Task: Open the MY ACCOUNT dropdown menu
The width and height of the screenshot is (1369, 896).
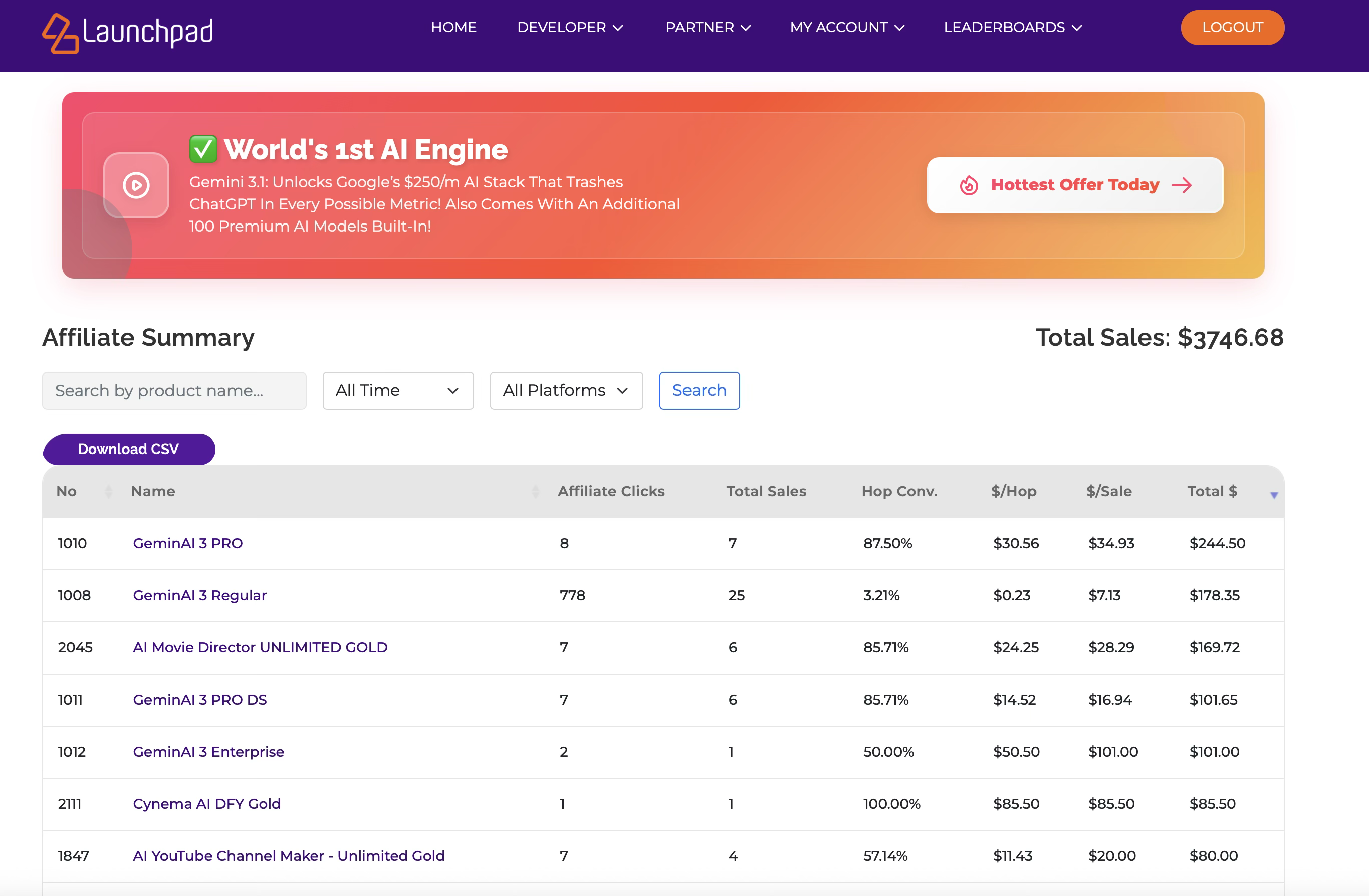Action: click(847, 27)
